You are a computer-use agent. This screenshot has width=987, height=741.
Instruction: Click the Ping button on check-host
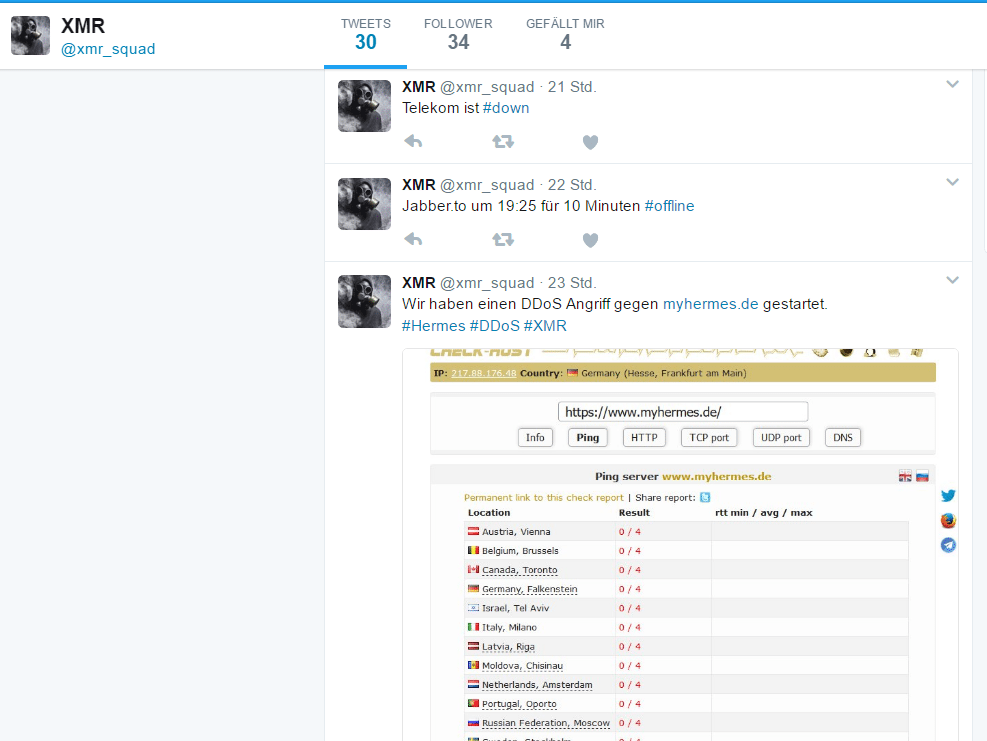[587, 438]
